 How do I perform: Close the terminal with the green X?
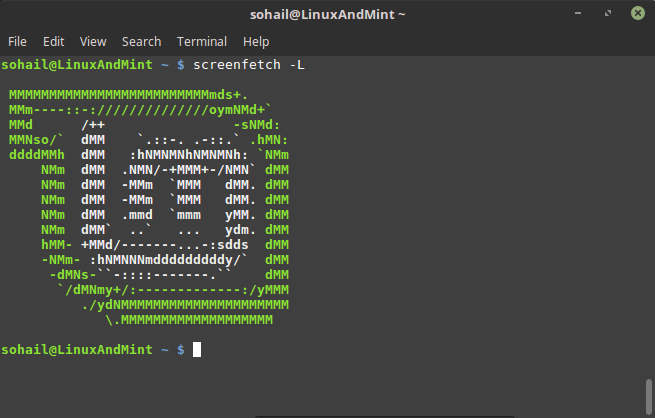[638, 13]
